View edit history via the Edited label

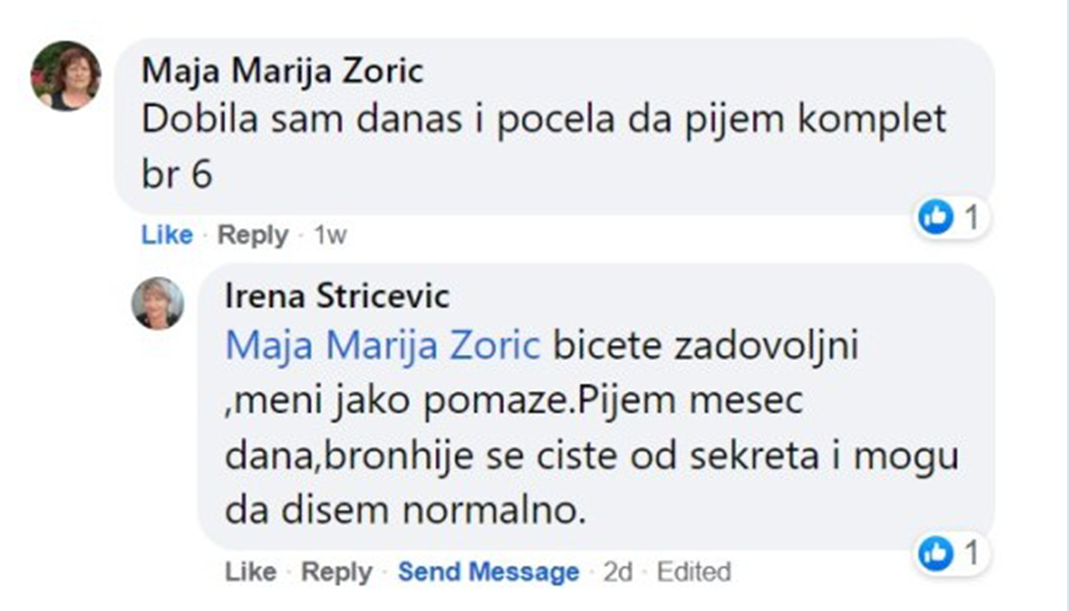(693, 572)
